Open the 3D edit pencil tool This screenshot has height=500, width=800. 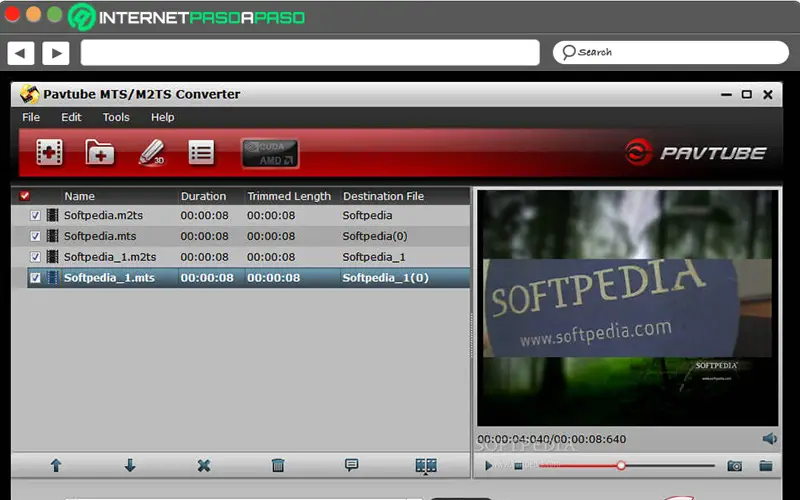point(152,152)
